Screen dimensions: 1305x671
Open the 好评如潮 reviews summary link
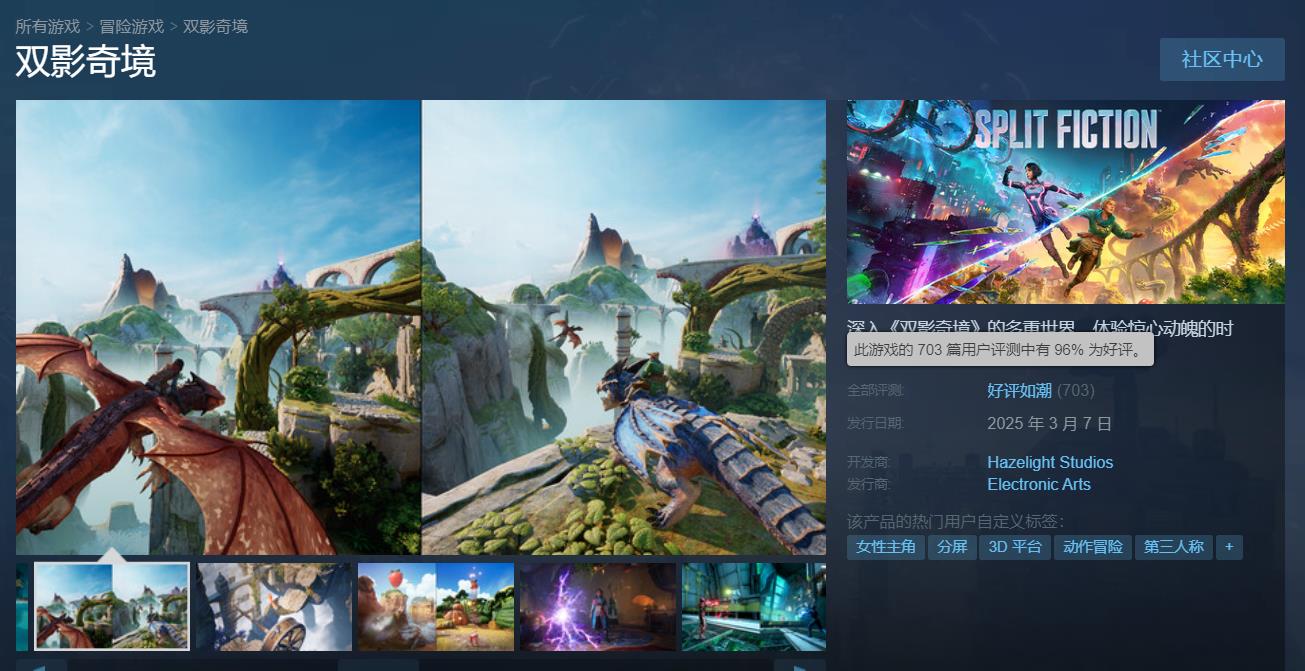pyautogui.click(x=1019, y=390)
